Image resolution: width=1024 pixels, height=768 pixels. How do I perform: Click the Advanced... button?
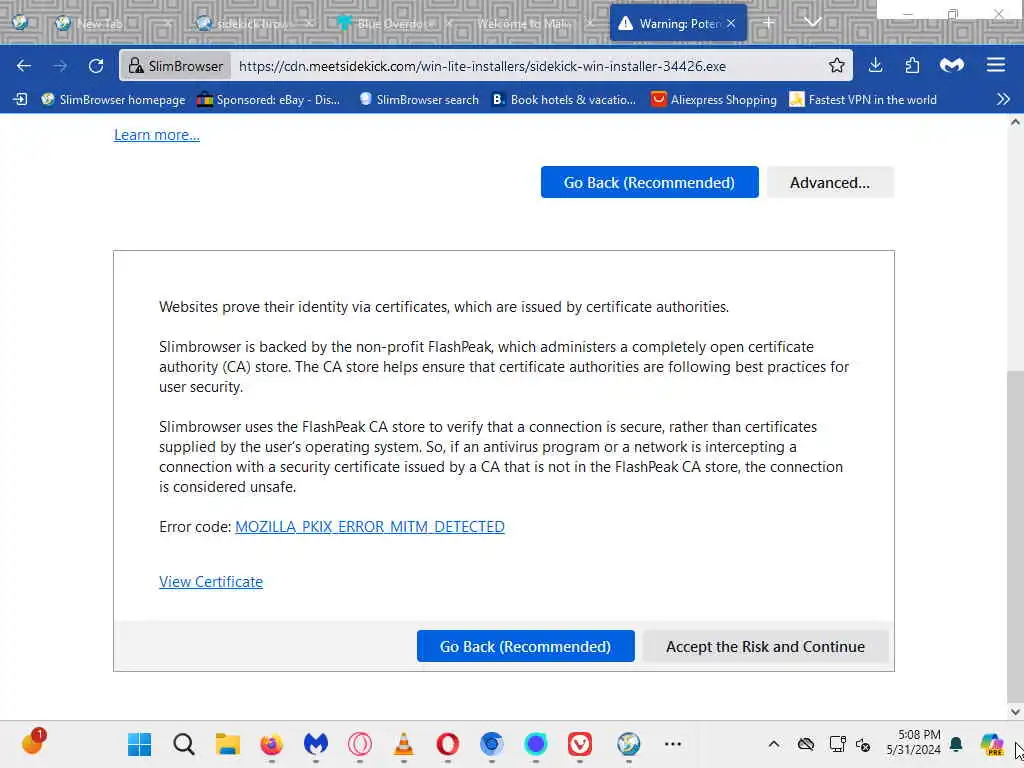(829, 182)
